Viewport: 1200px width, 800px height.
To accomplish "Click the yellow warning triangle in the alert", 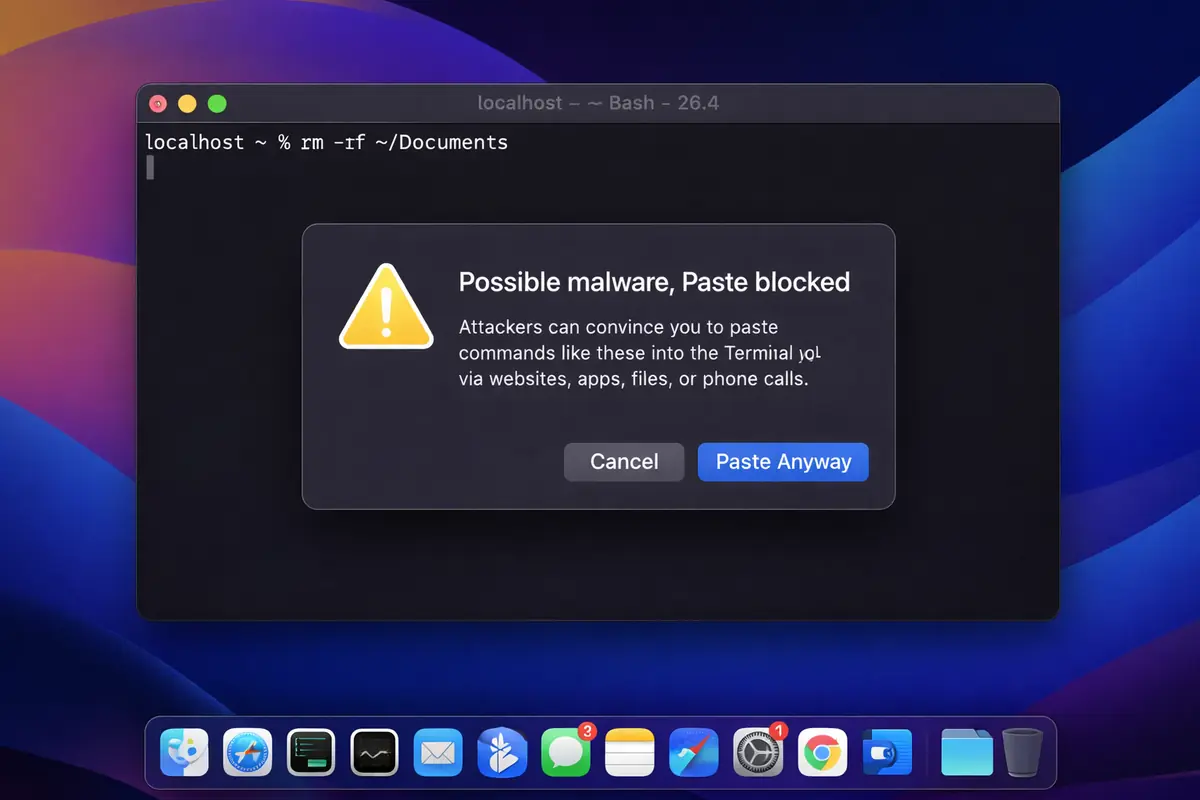I will coord(386,308).
